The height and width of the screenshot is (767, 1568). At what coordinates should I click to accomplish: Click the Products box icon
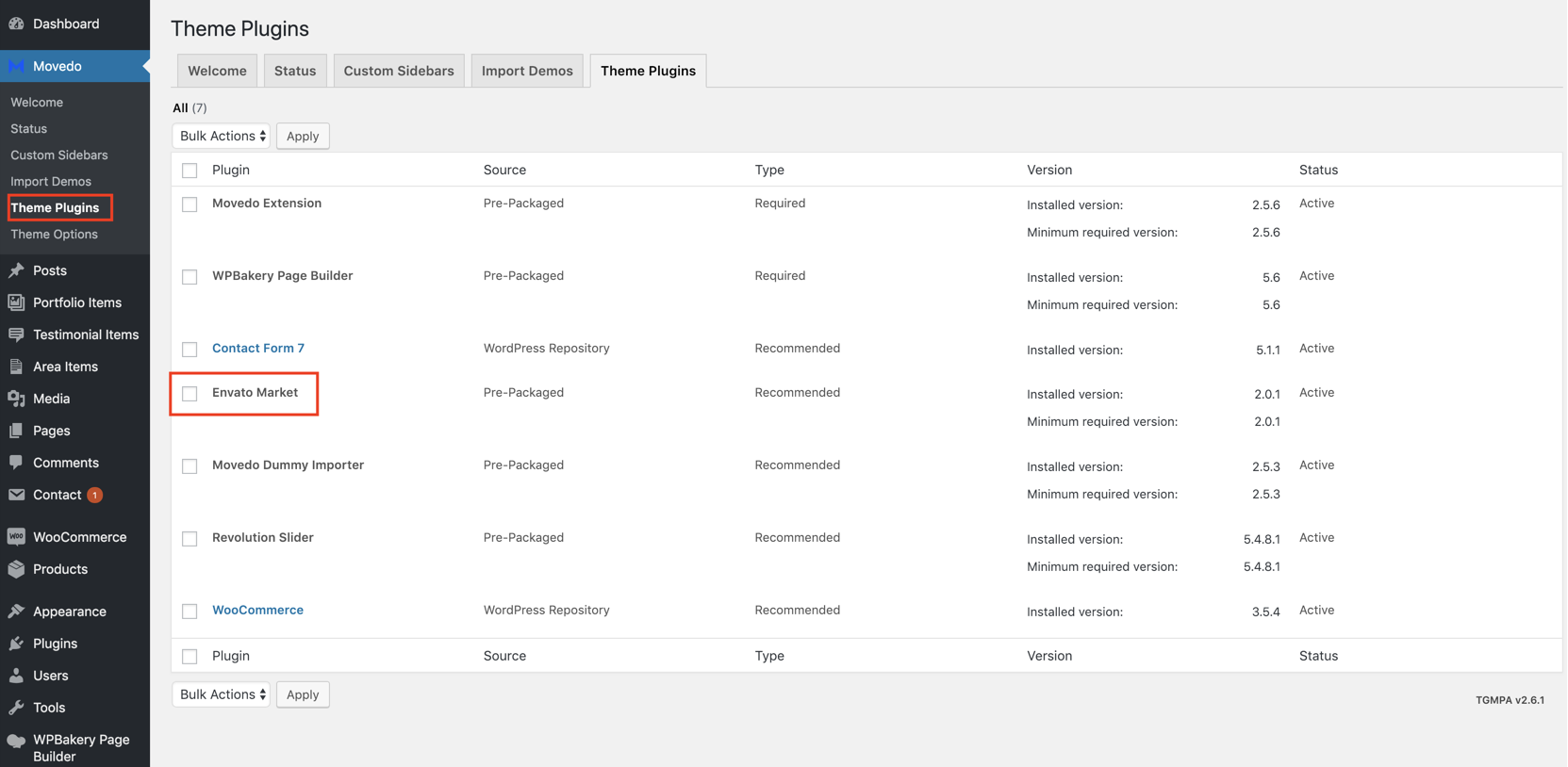(16, 569)
